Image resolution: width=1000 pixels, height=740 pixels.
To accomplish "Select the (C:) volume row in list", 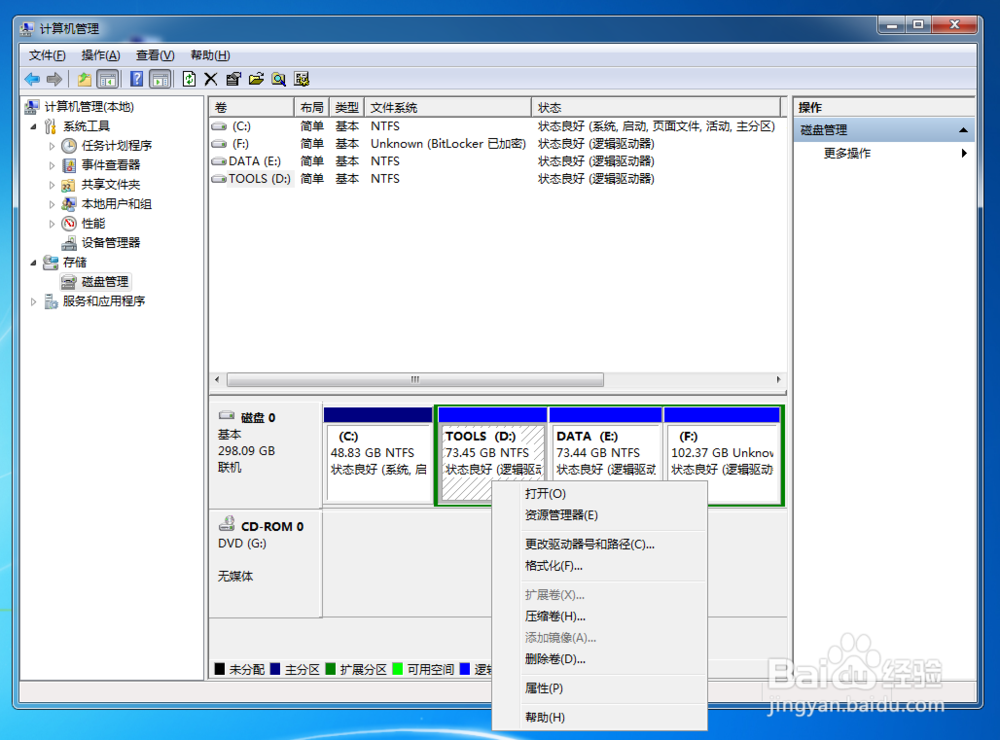I will [495, 126].
